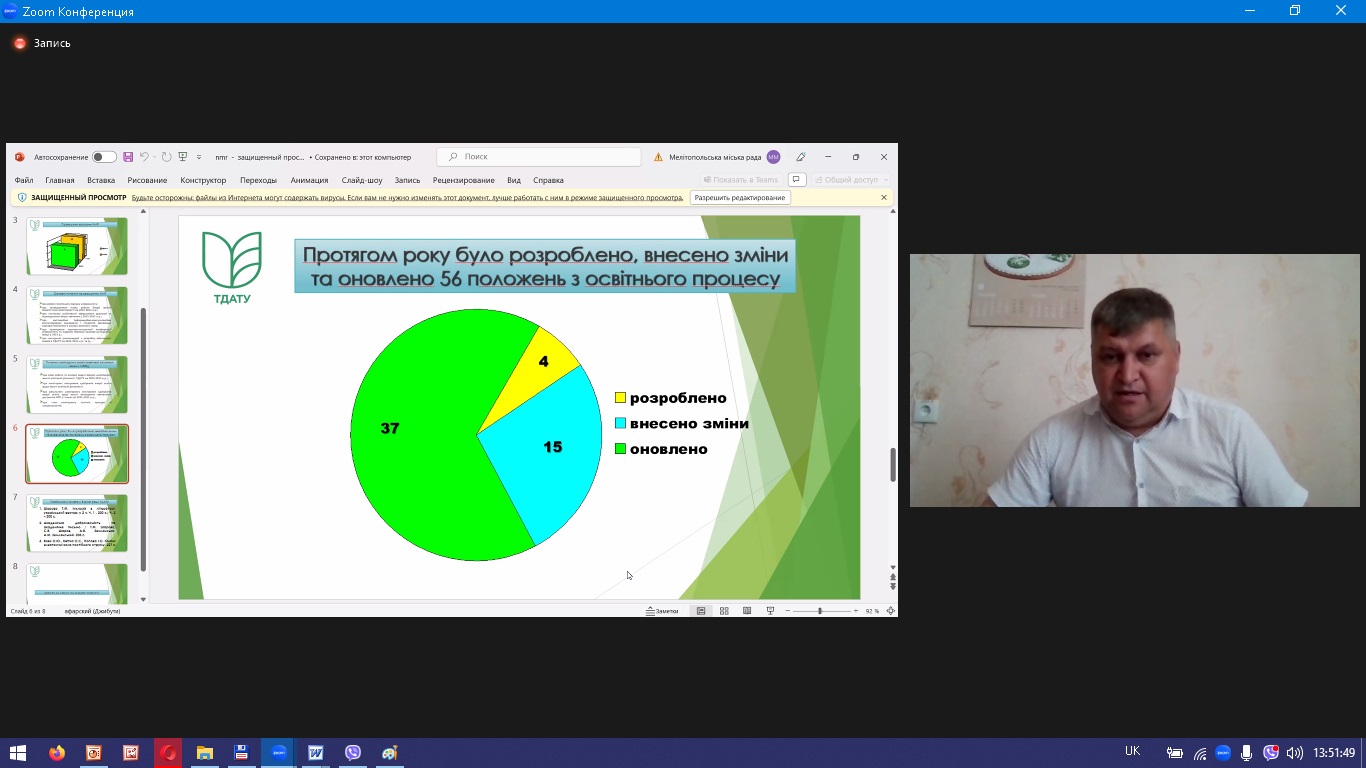
Task: Open File Explorer from the taskbar
Action: 205,753
